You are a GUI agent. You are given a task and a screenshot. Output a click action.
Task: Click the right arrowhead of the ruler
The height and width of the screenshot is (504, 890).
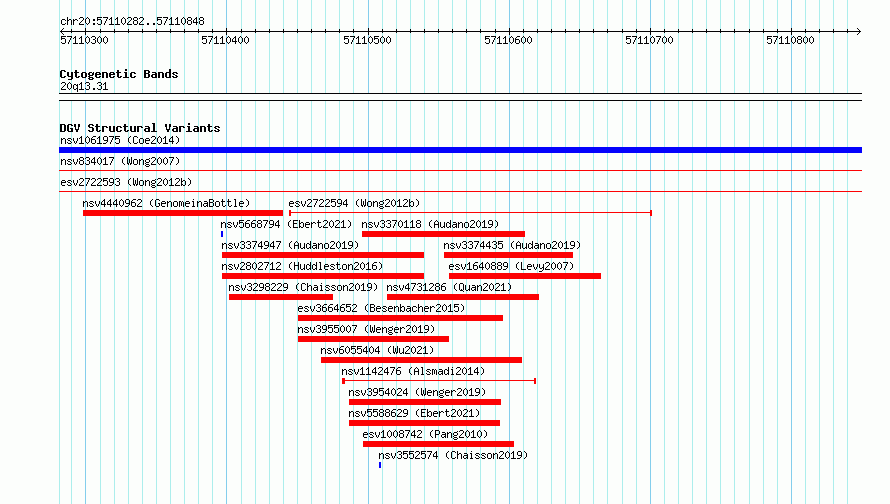click(859, 31)
